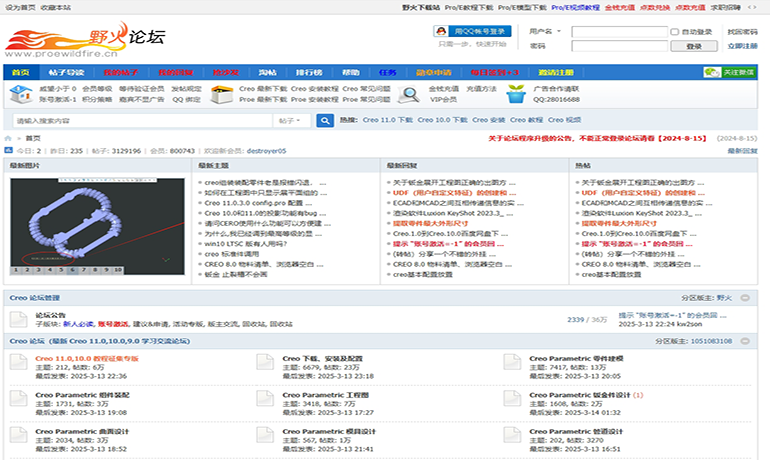Image resolution: width=770 pixels, height=460 pixels.
Task: Tick the 自动登录 checkbox
Action: coord(674,32)
